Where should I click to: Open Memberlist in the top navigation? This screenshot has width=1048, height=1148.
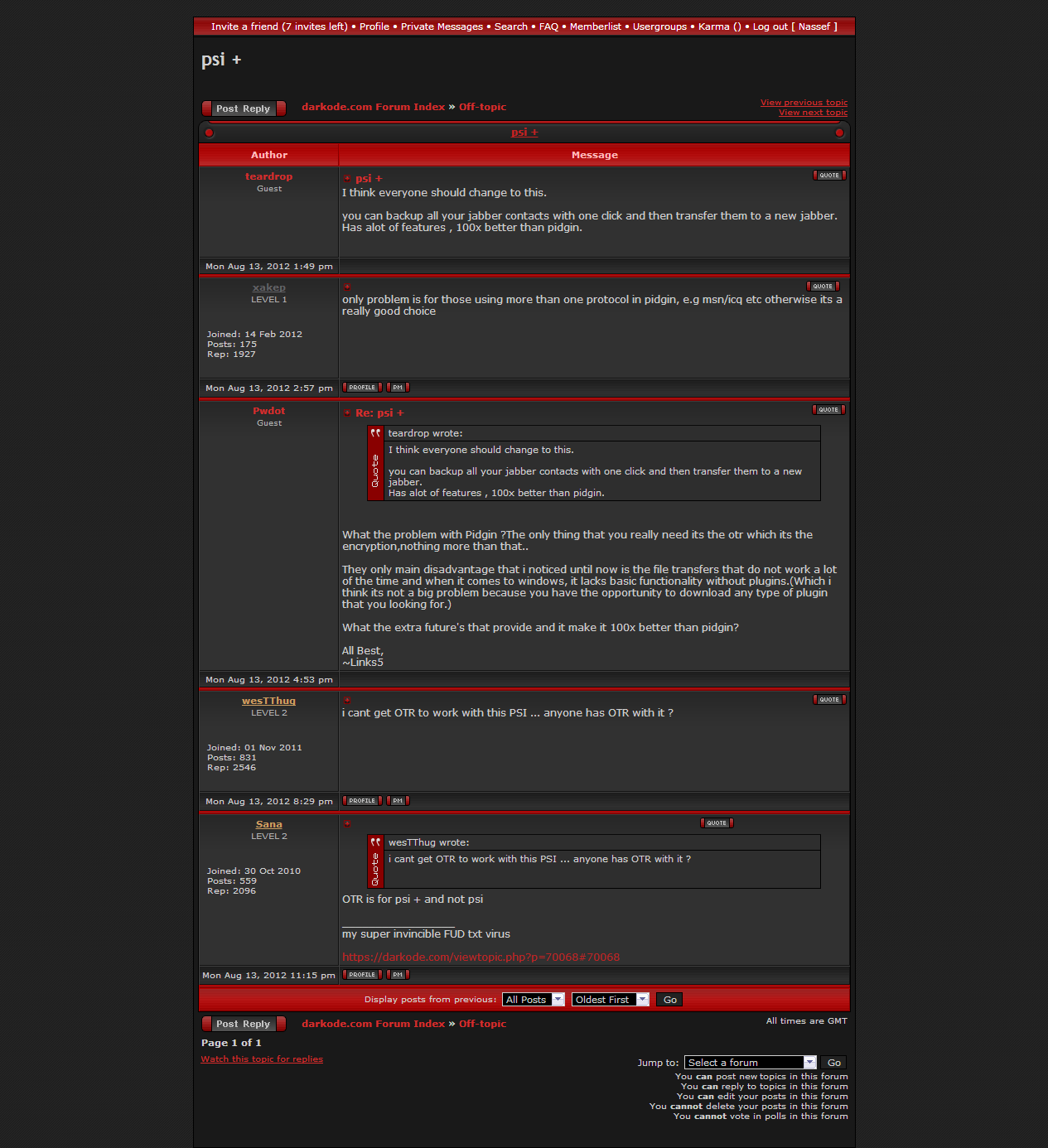pos(595,27)
